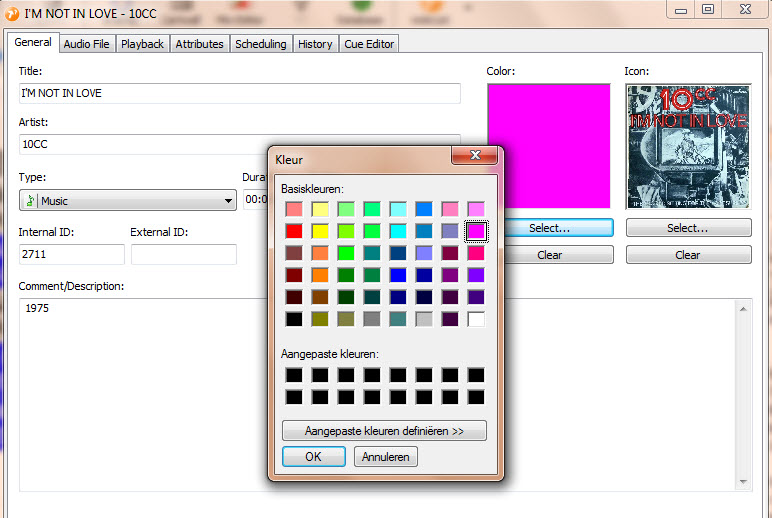Click the 10CC album cover icon
772x518 pixels.
point(688,146)
